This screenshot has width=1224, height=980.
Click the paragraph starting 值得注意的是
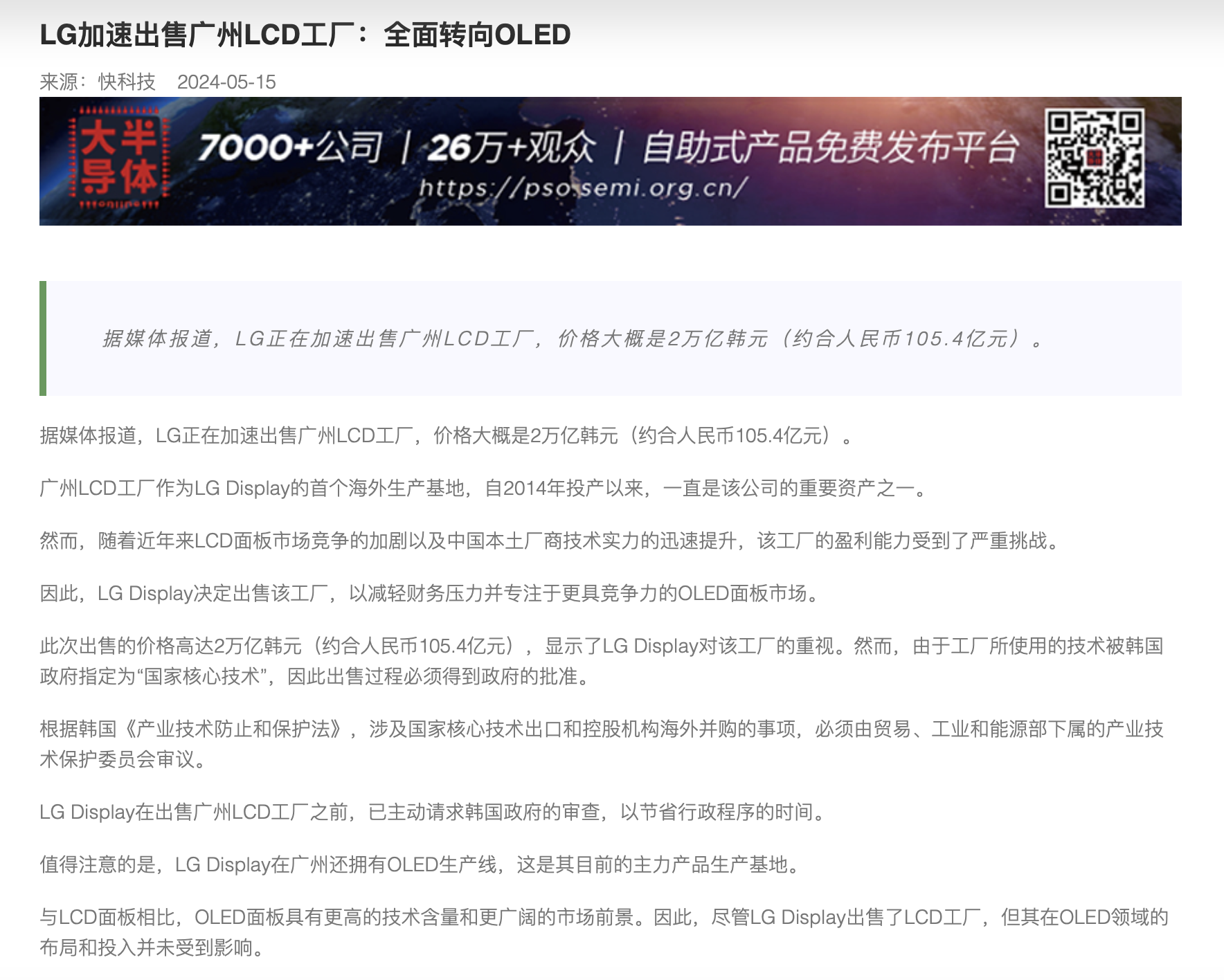pos(421,864)
